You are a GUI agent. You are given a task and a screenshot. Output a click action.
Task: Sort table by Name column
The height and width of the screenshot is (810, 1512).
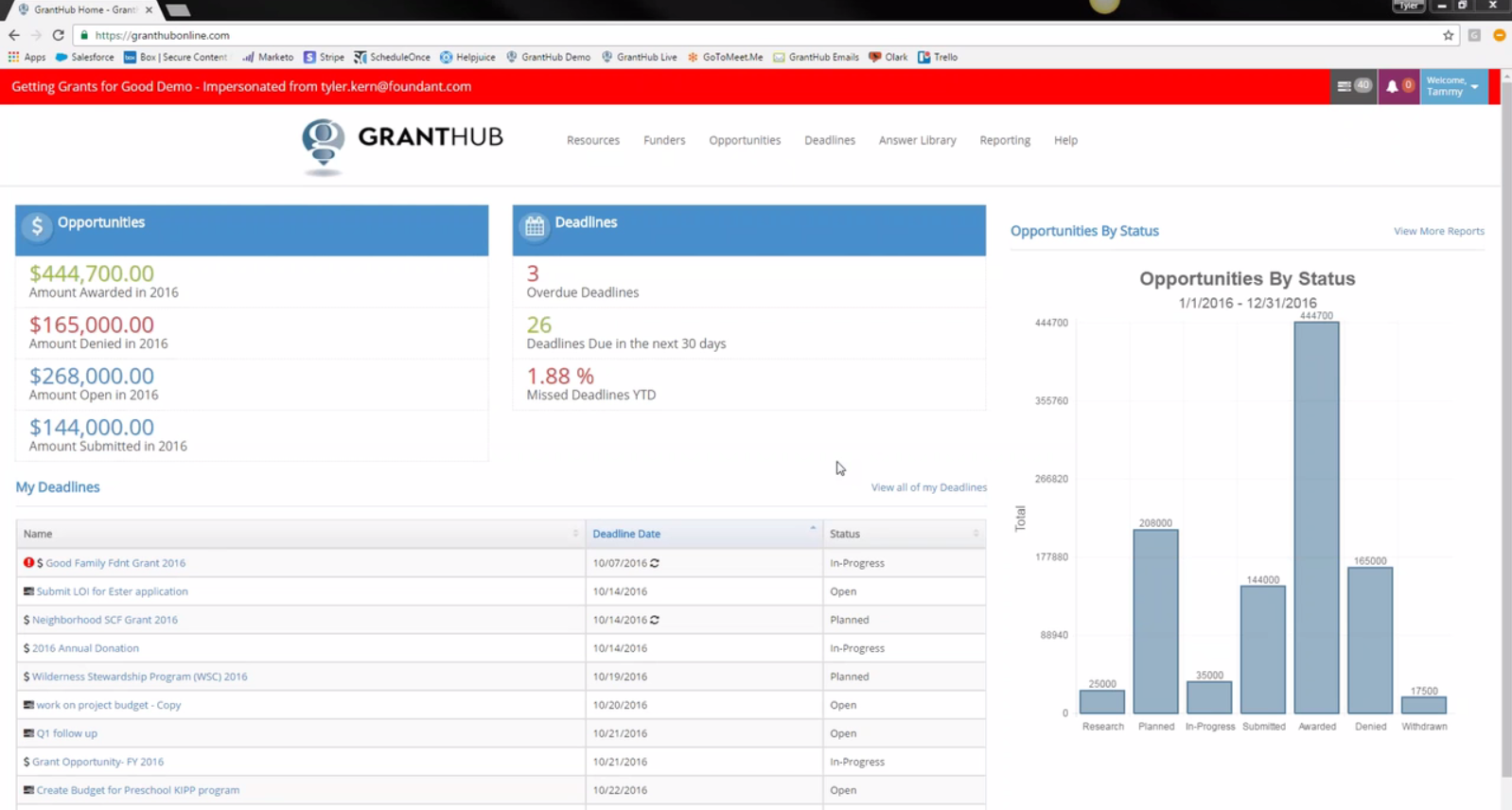[301, 534]
